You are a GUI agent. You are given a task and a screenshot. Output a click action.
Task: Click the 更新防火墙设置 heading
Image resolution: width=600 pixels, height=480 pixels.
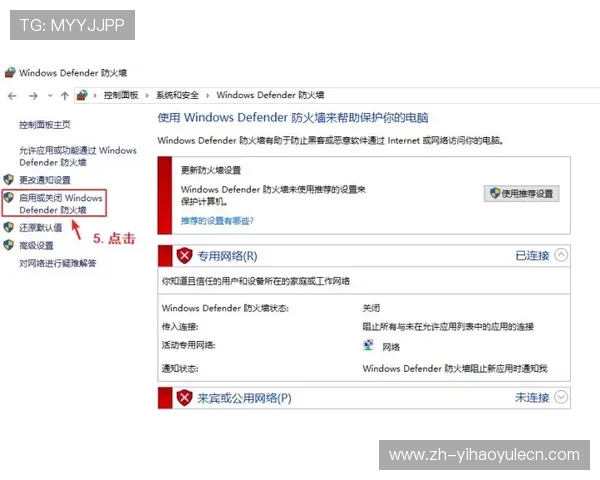[211, 170]
